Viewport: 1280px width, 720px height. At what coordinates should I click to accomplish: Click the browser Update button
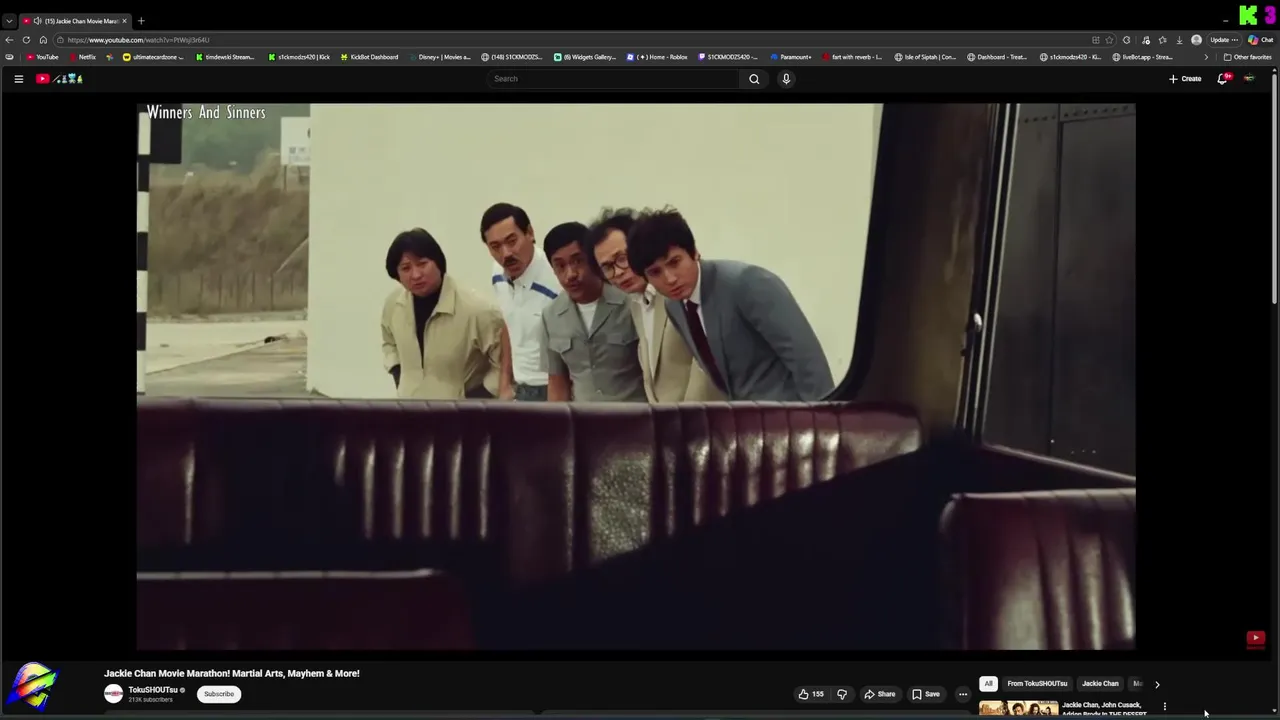click(x=1224, y=40)
